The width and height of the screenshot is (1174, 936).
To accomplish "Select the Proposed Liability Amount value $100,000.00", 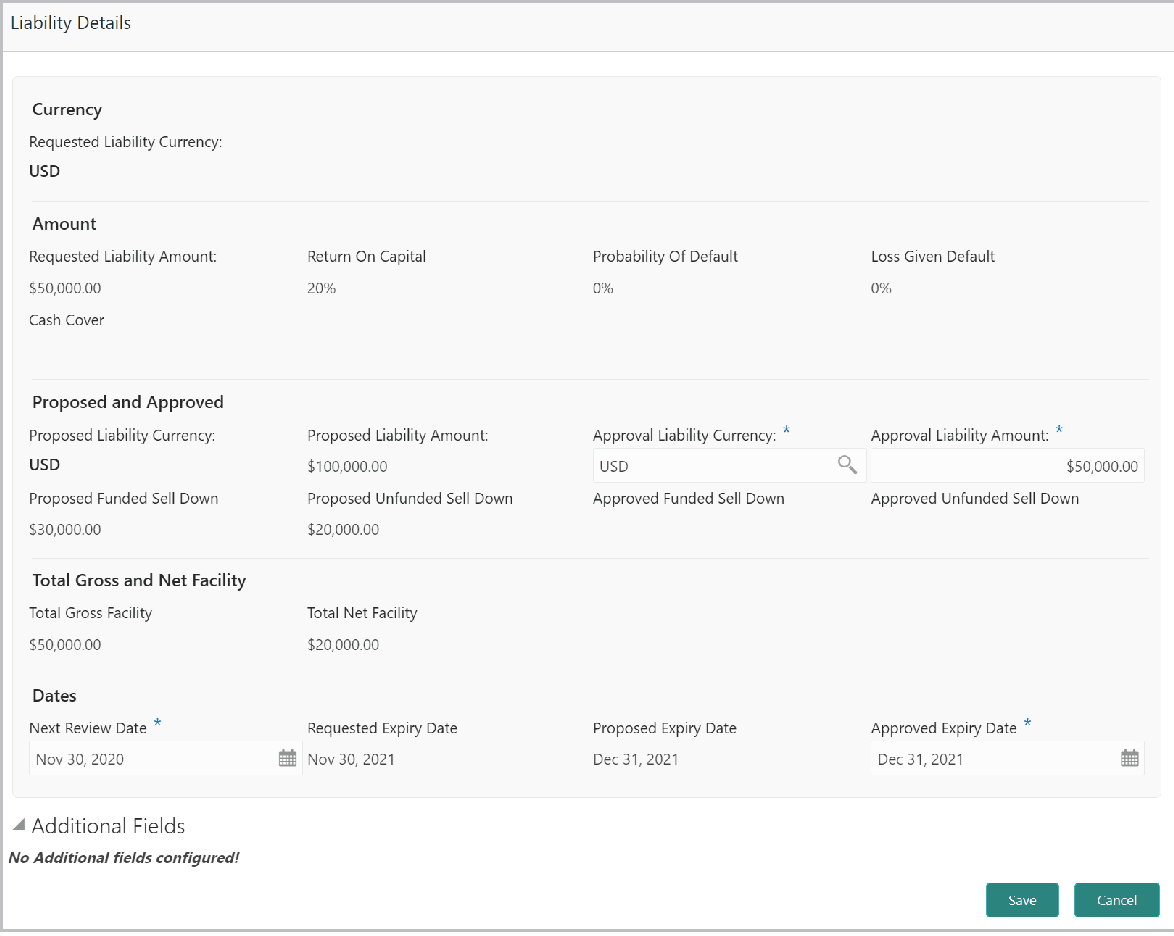I will coord(347,467).
